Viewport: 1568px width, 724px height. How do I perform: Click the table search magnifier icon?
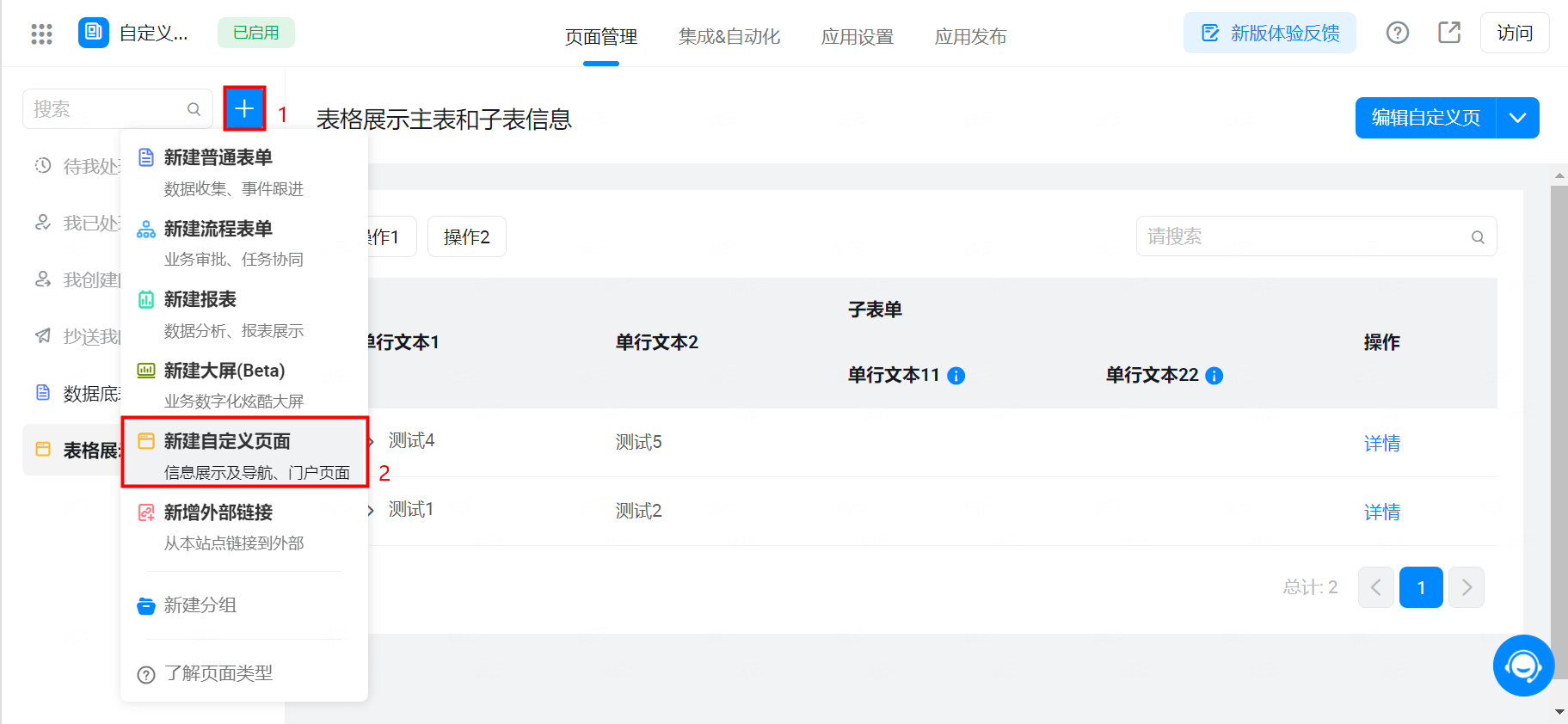(1478, 237)
